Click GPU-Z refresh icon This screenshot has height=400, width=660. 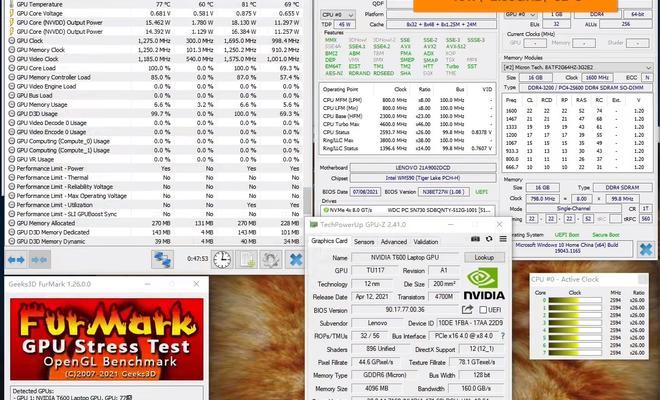click(489, 239)
